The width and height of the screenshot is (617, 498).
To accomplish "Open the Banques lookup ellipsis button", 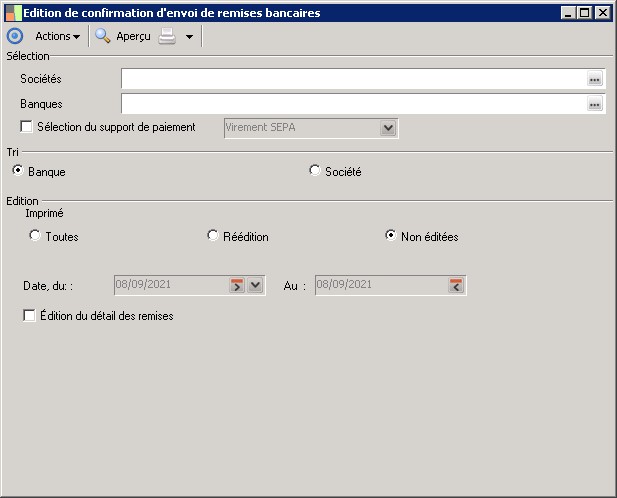I will (594, 104).
